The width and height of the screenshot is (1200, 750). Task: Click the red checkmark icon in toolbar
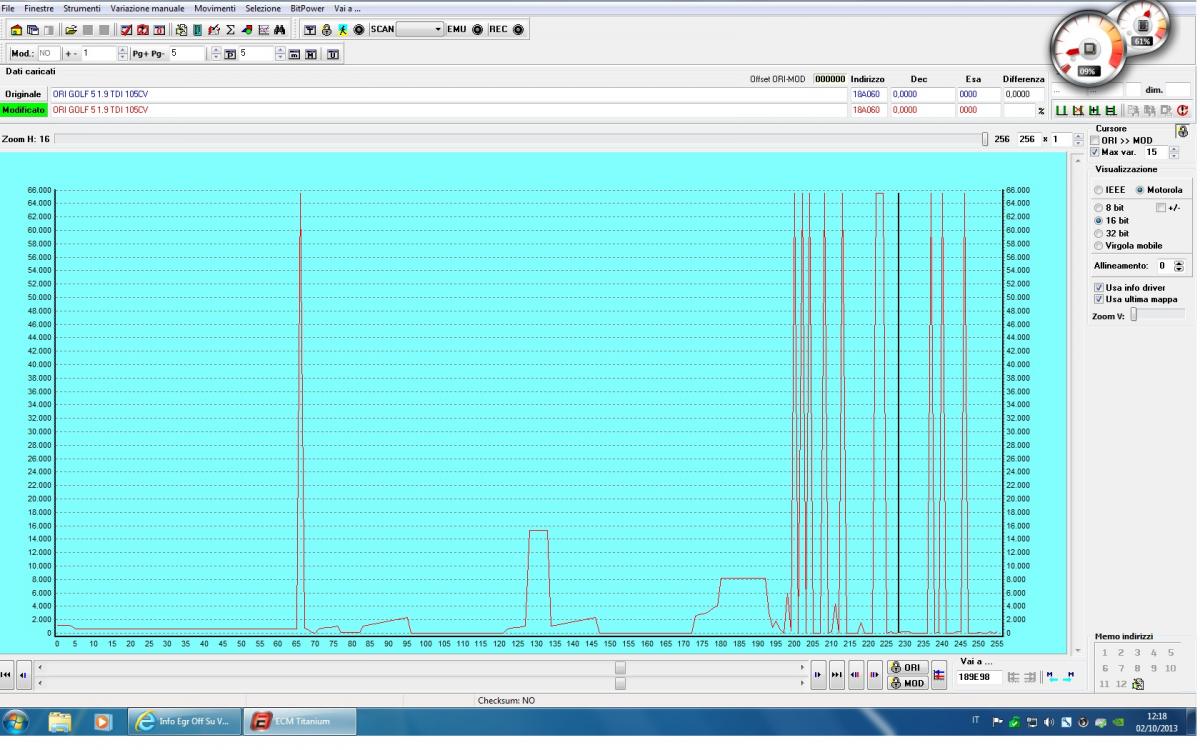(127, 30)
